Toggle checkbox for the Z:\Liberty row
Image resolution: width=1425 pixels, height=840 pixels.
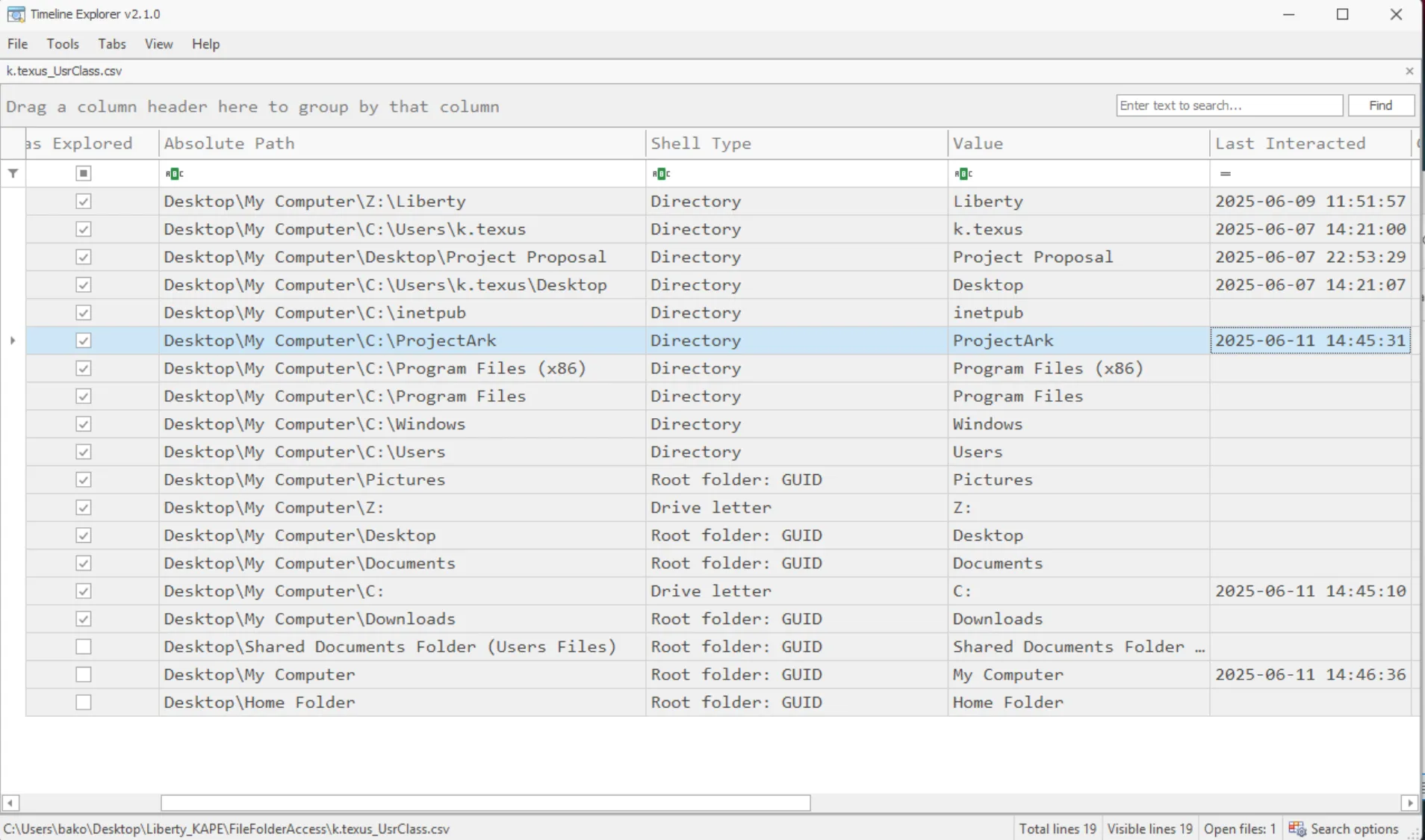84,202
